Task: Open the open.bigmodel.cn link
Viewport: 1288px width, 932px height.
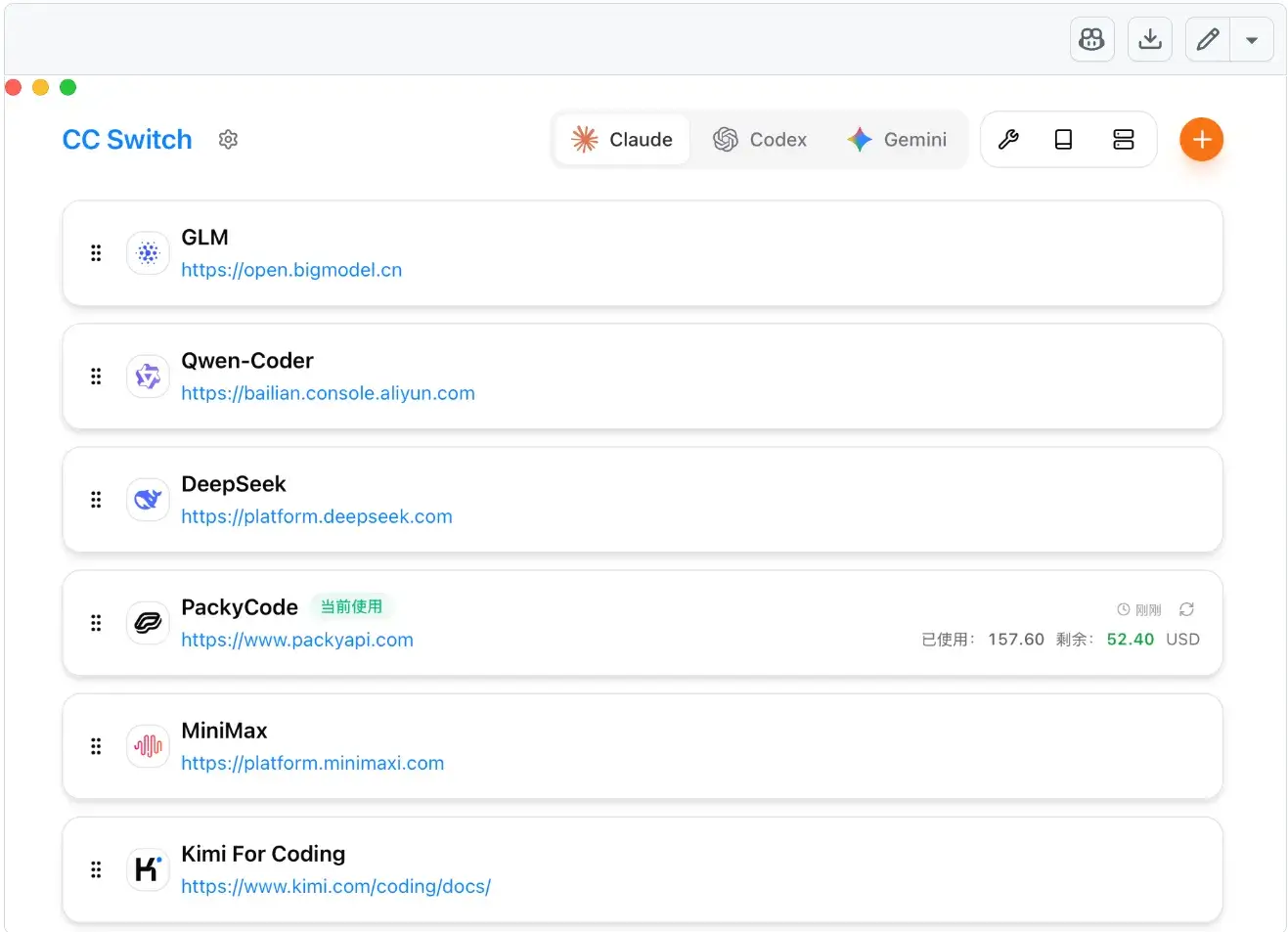Action: point(291,270)
